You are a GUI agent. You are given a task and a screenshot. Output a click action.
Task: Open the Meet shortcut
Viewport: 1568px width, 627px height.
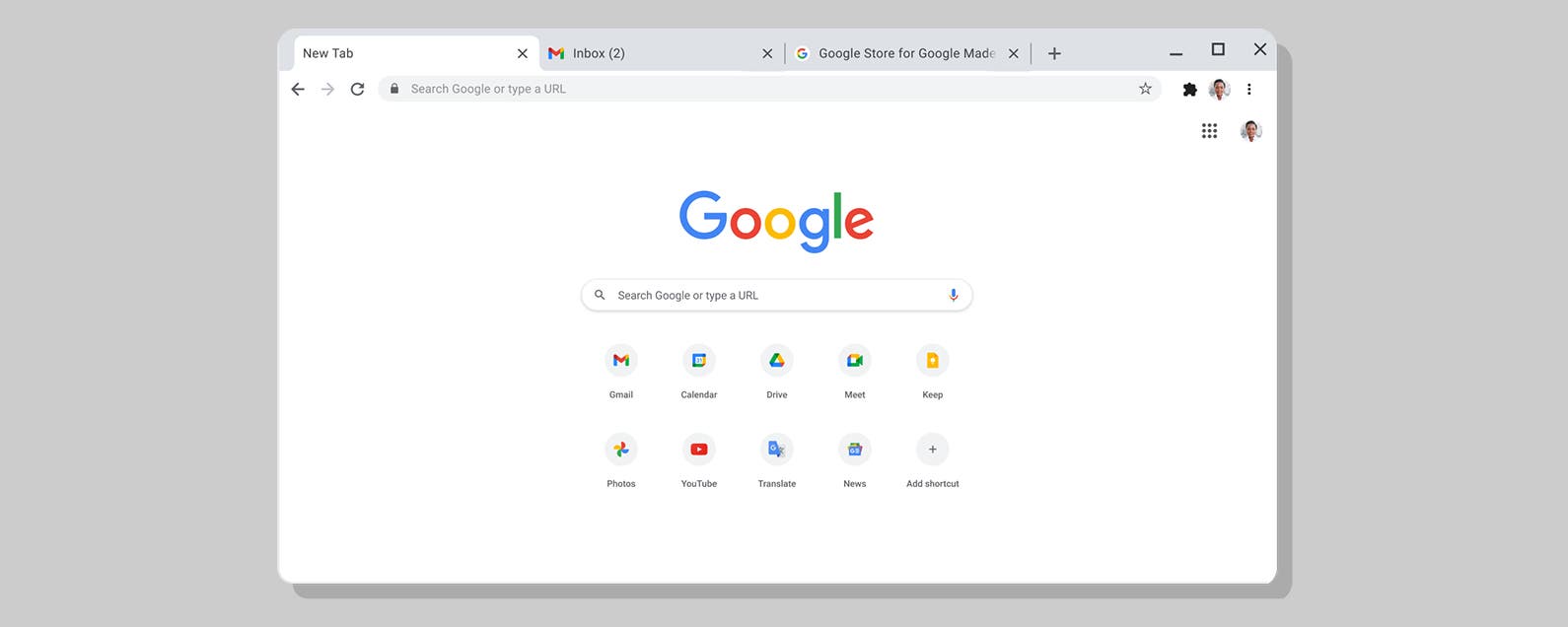[855, 361]
